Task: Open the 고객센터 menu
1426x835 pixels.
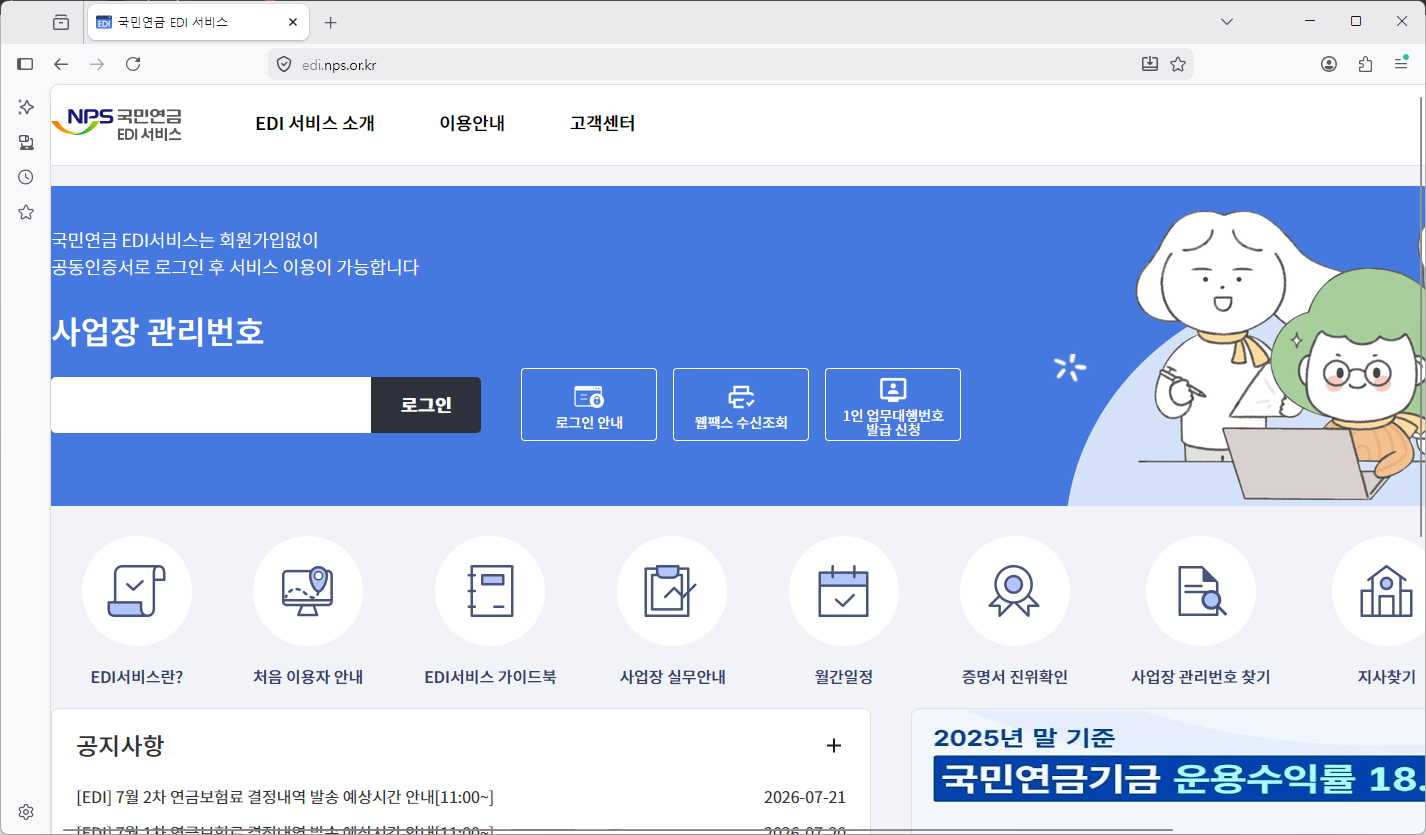Action: (603, 124)
